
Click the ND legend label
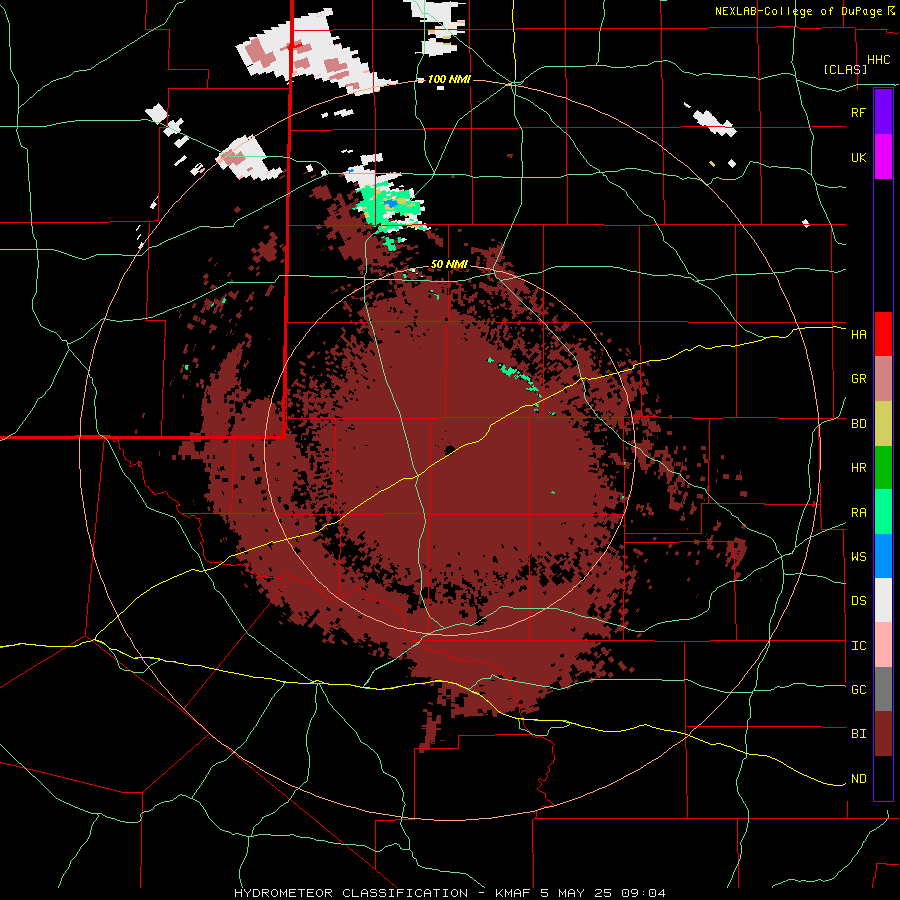858,779
